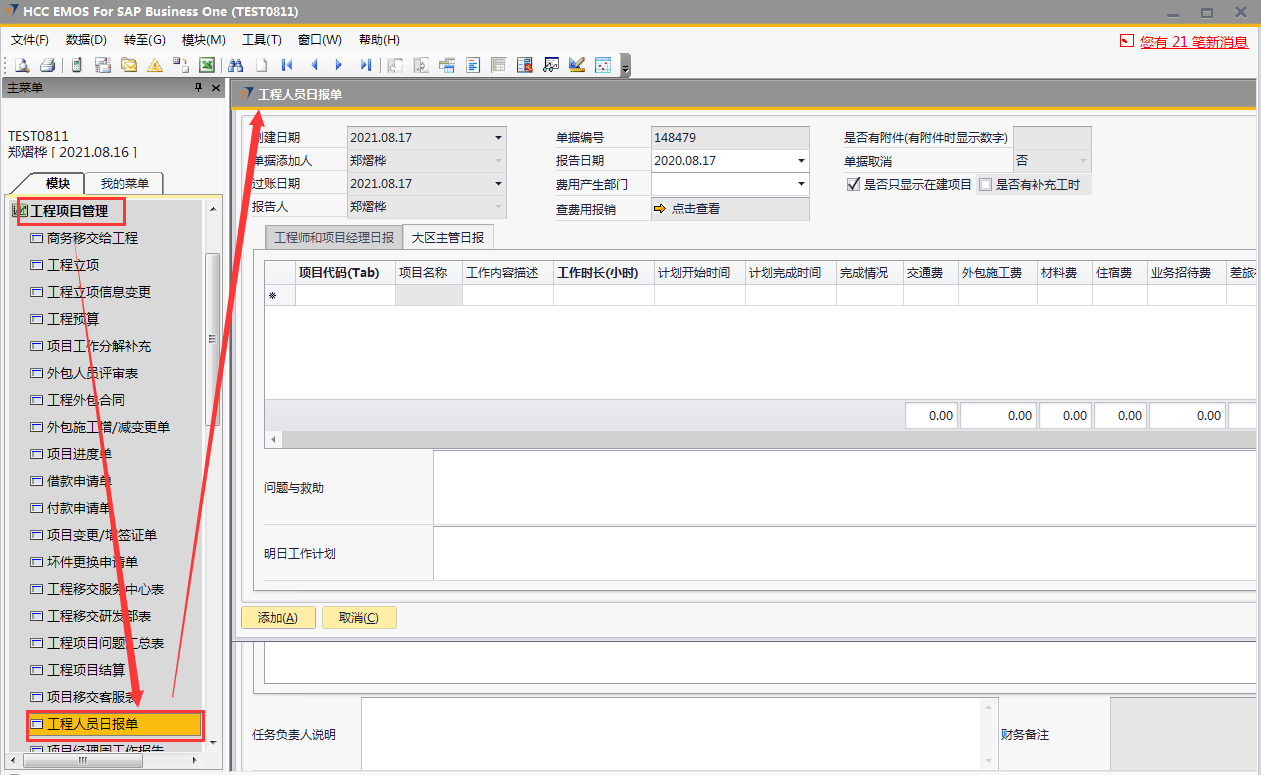Select 工程预算 in the module tree
Image resolution: width=1261 pixels, height=775 pixels.
(x=73, y=319)
